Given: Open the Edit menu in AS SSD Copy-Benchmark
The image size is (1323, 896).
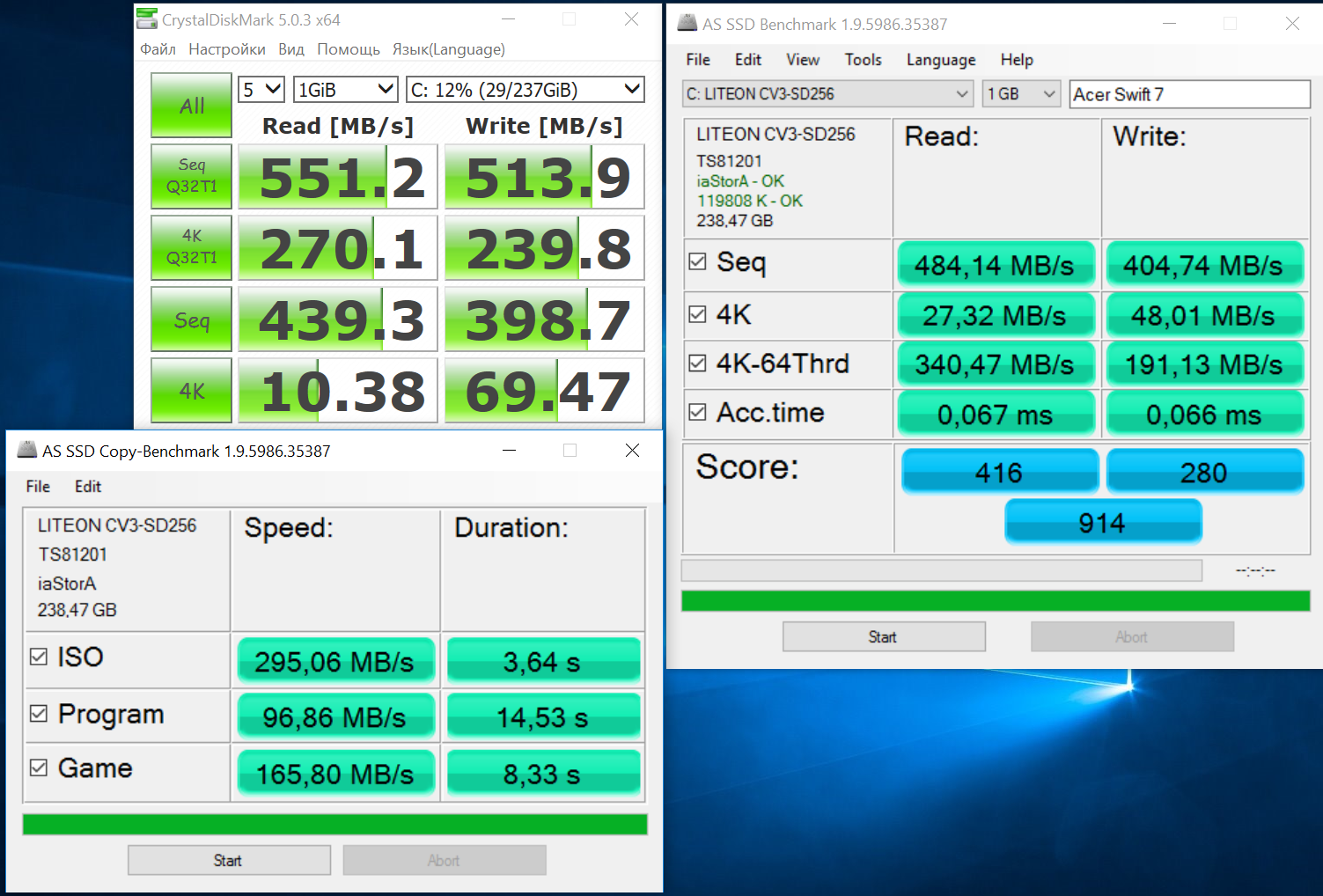Looking at the screenshot, I should [88, 487].
